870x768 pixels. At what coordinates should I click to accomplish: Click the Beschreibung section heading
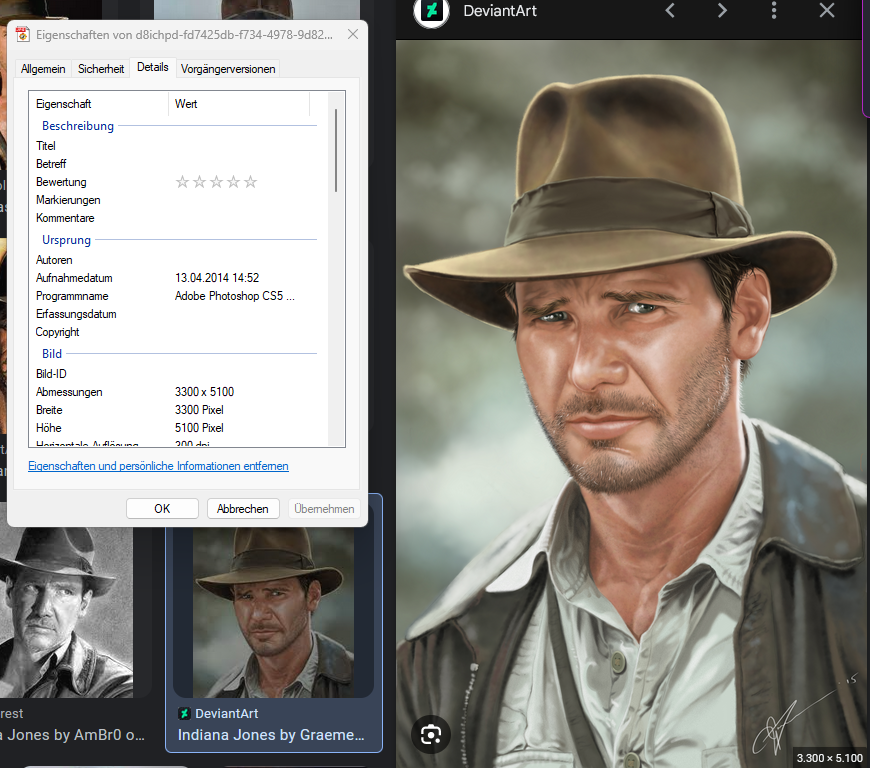78,126
